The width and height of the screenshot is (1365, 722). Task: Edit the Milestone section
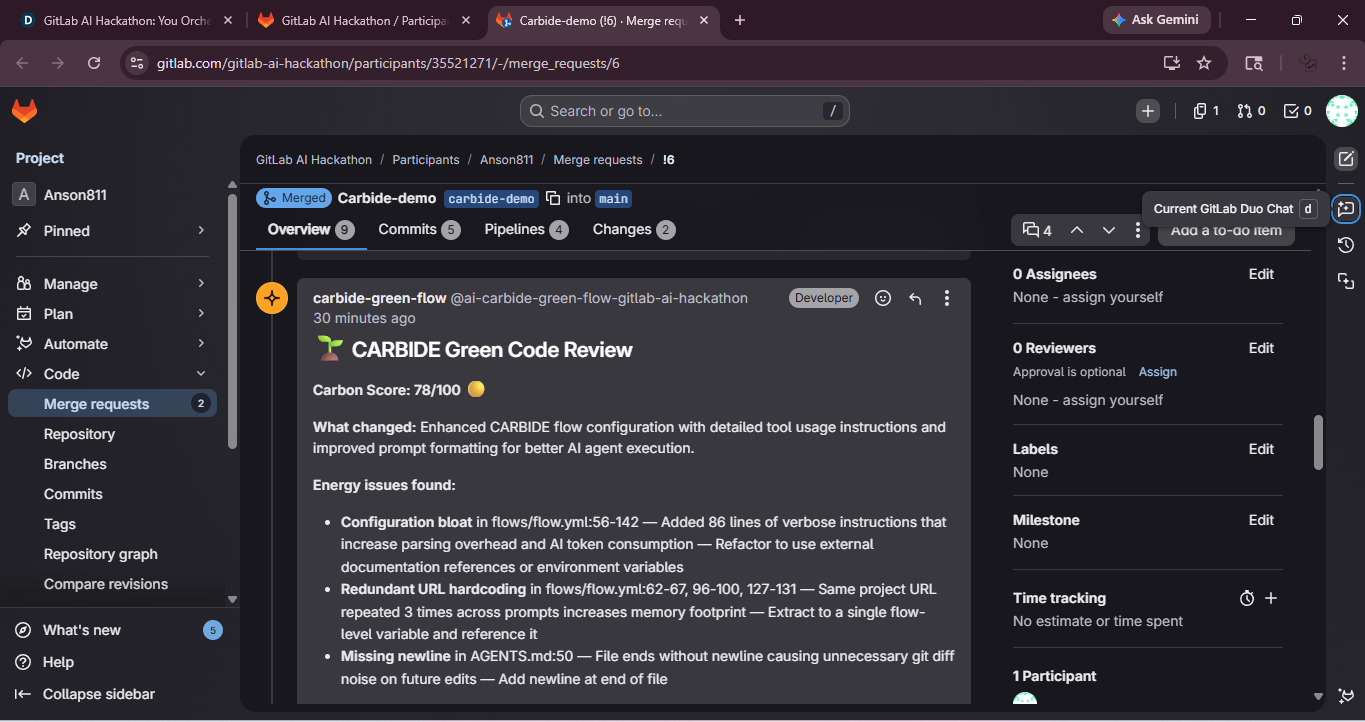[x=1261, y=520]
